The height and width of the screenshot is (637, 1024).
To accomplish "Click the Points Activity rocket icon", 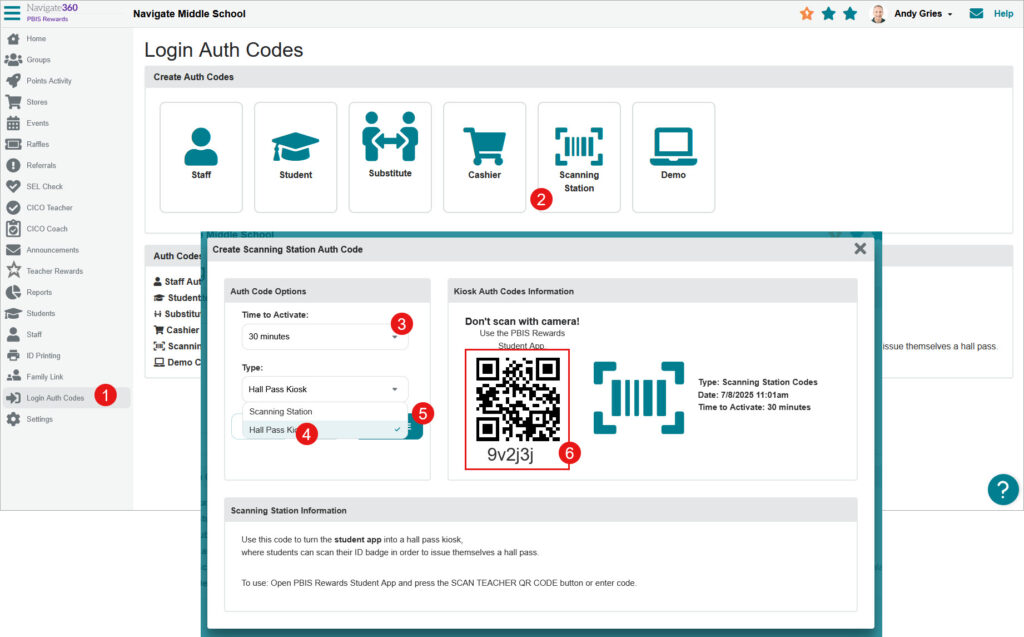I will click(13, 81).
